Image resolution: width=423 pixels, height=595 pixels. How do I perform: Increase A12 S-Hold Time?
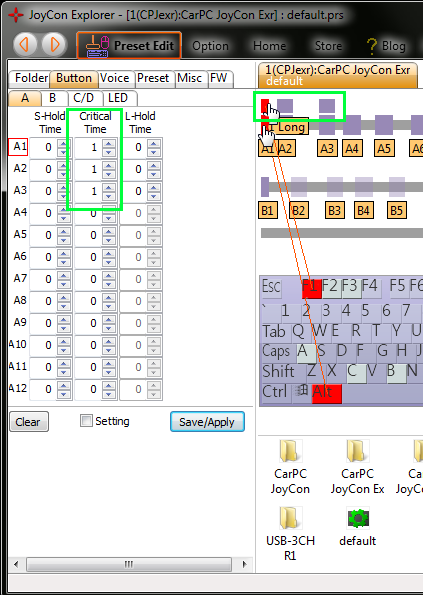[x=63, y=385]
